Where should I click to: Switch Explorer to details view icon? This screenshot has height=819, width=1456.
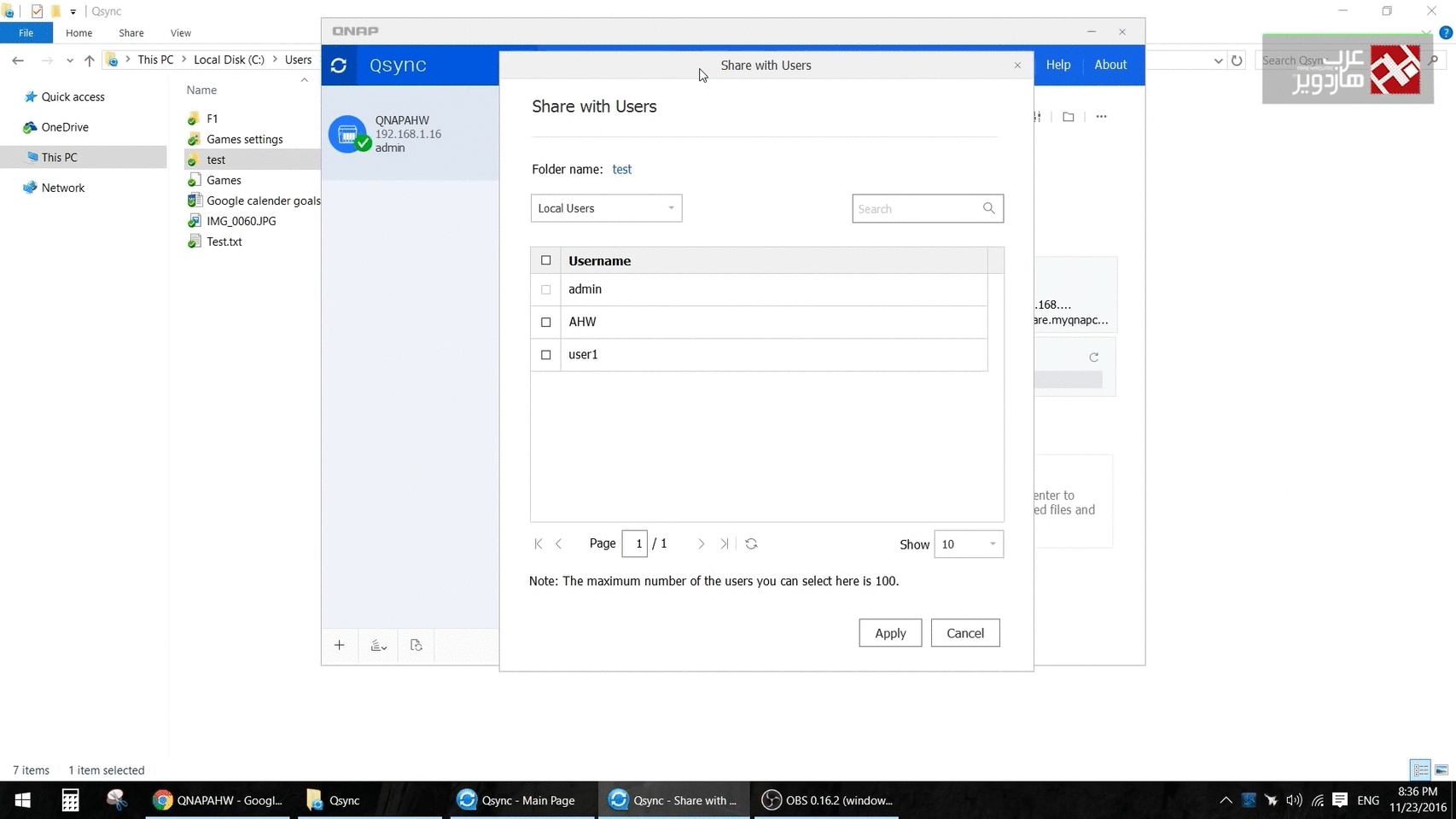click(x=1421, y=770)
